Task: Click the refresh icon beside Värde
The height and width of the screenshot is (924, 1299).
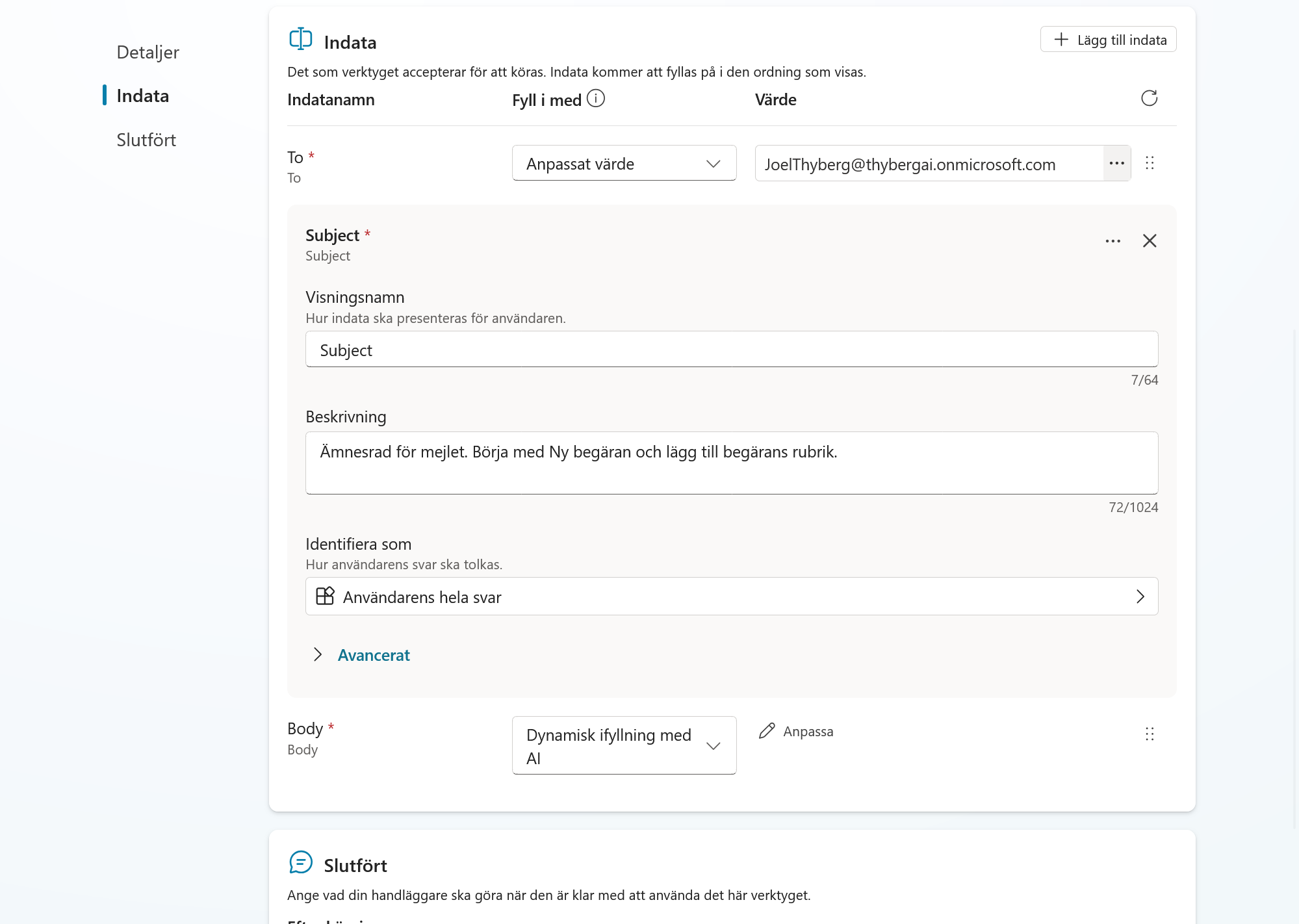Action: pyautogui.click(x=1149, y=98)
